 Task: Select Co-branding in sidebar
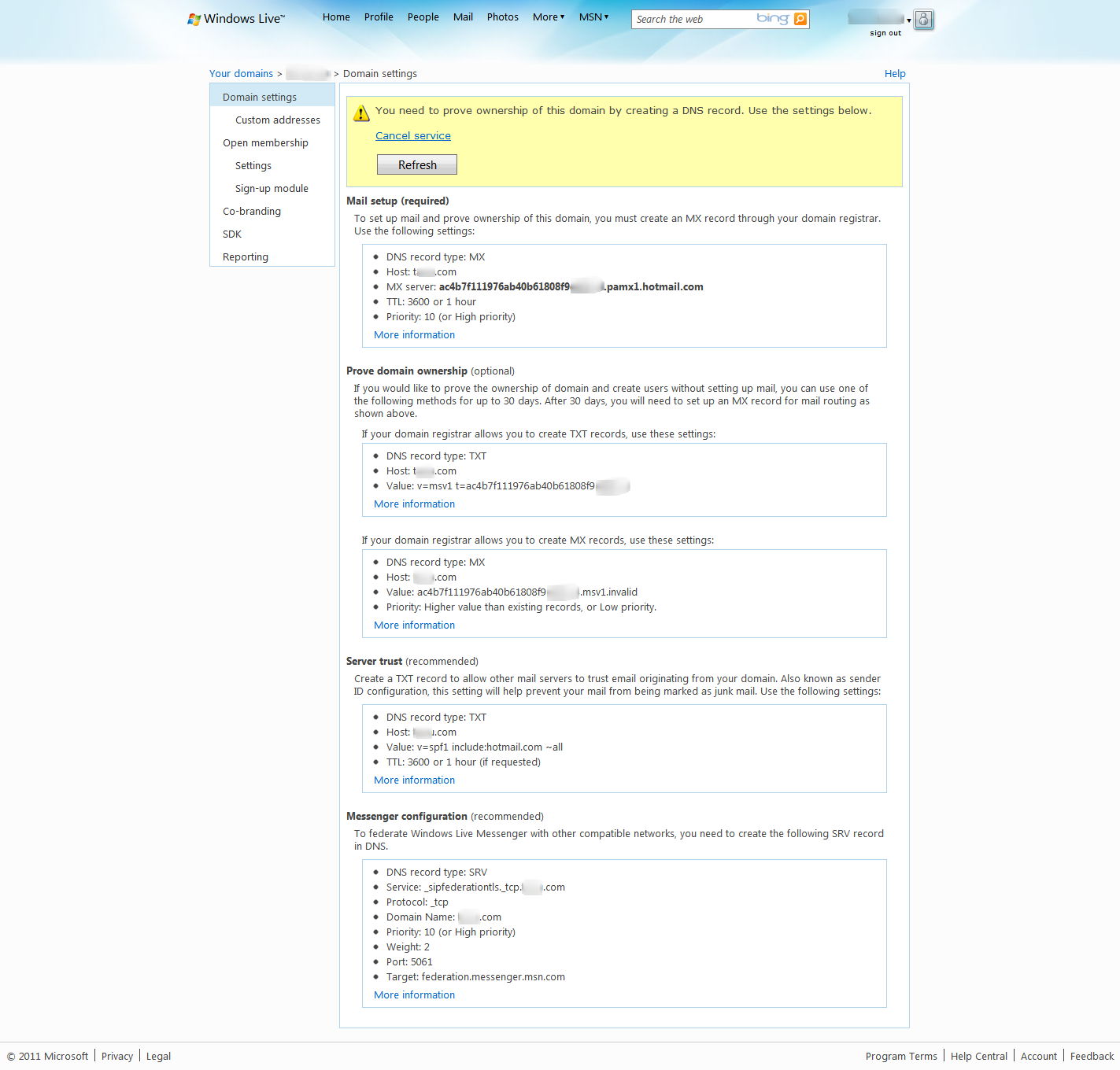[252, 211]
